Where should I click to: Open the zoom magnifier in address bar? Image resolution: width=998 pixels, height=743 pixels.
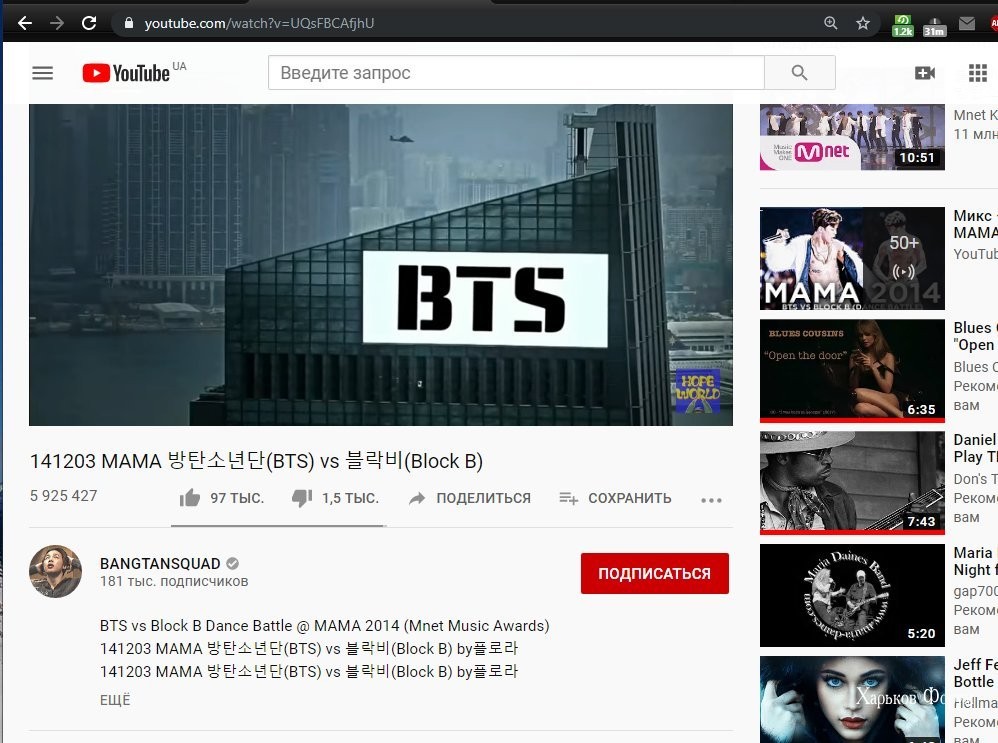pyautogui.click(x=831, y=24)
